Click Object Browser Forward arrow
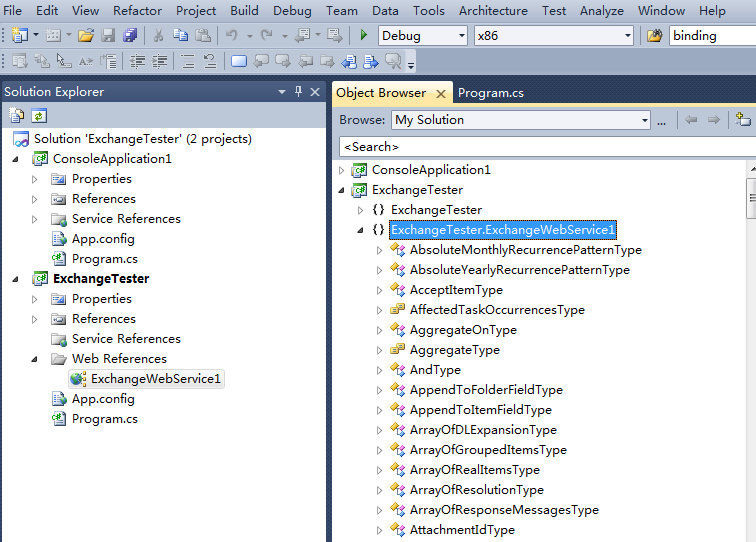The width and height of the screenshot is (756, 542). point(714,120)
